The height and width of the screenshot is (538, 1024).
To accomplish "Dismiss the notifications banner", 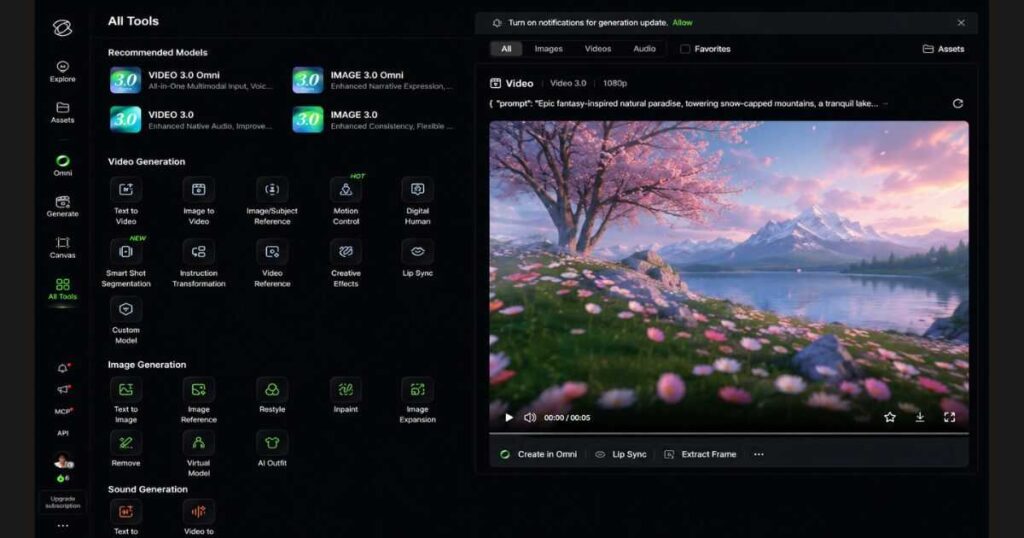I will 961,23.
